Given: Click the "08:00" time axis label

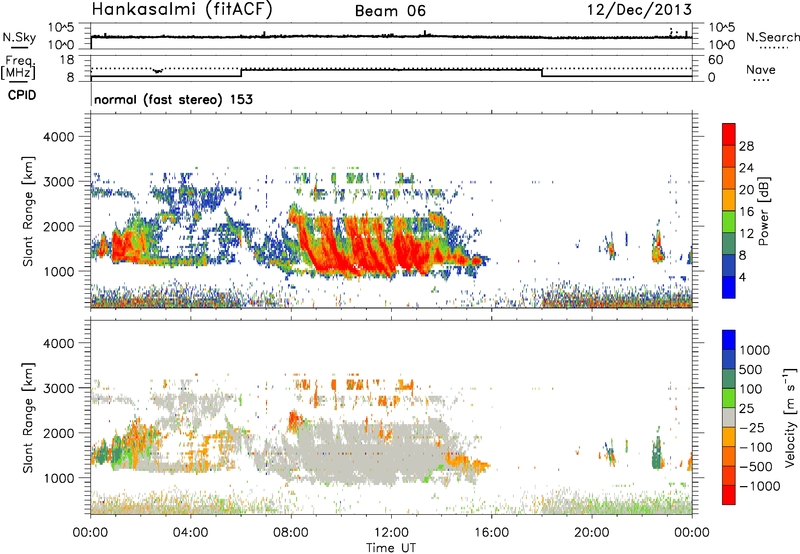Looking at the screenshot, I should coord(291,533).
